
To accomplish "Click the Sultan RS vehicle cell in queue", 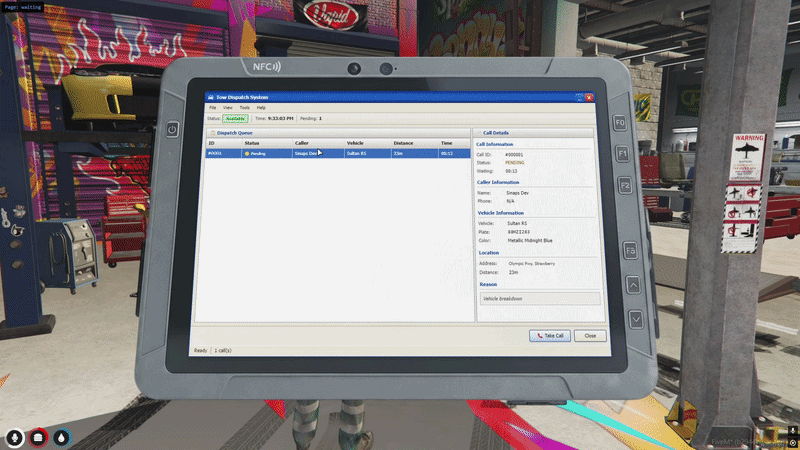I will [x=367, y=153].
